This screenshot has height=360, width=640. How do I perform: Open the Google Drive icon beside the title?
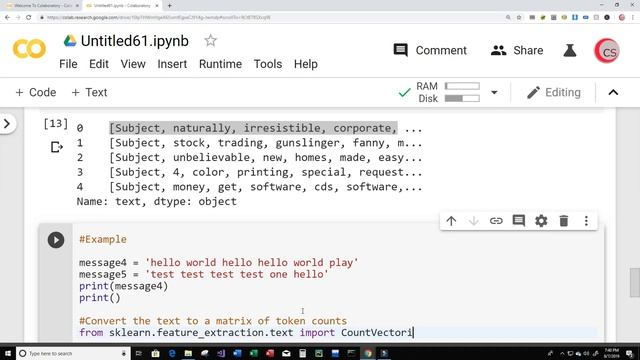click(70, 41)
